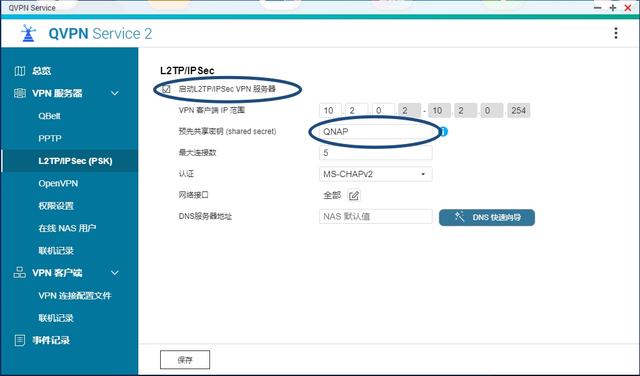Click first IP range octet field 10
This screenshot has height=376, width=640.
pos(330,110)
